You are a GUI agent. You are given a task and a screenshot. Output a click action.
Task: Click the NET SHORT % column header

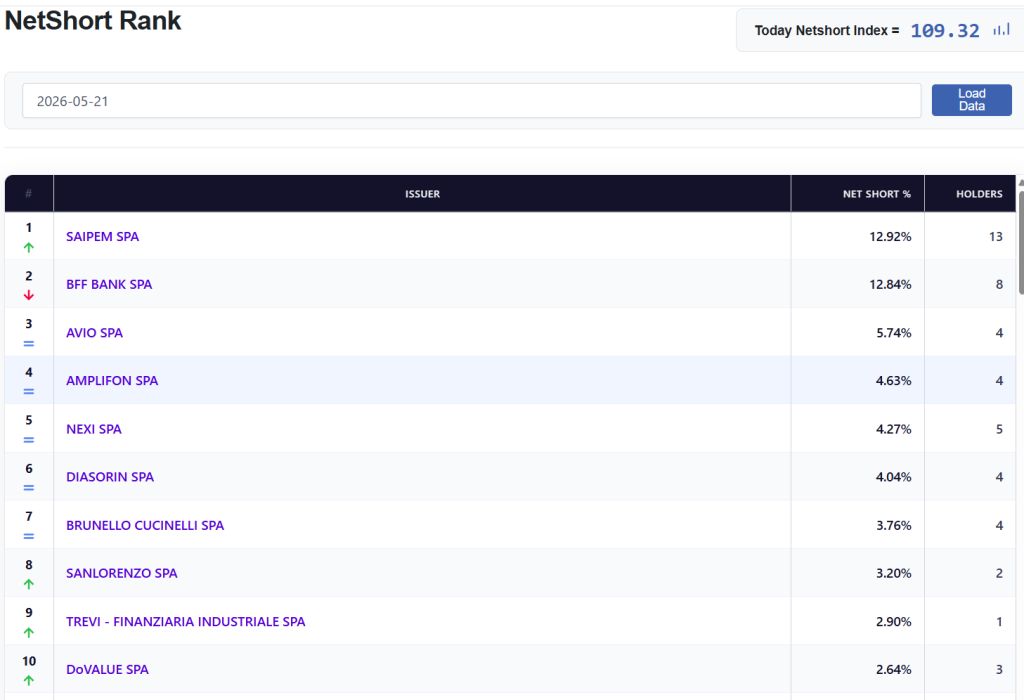tap(857, 194)
